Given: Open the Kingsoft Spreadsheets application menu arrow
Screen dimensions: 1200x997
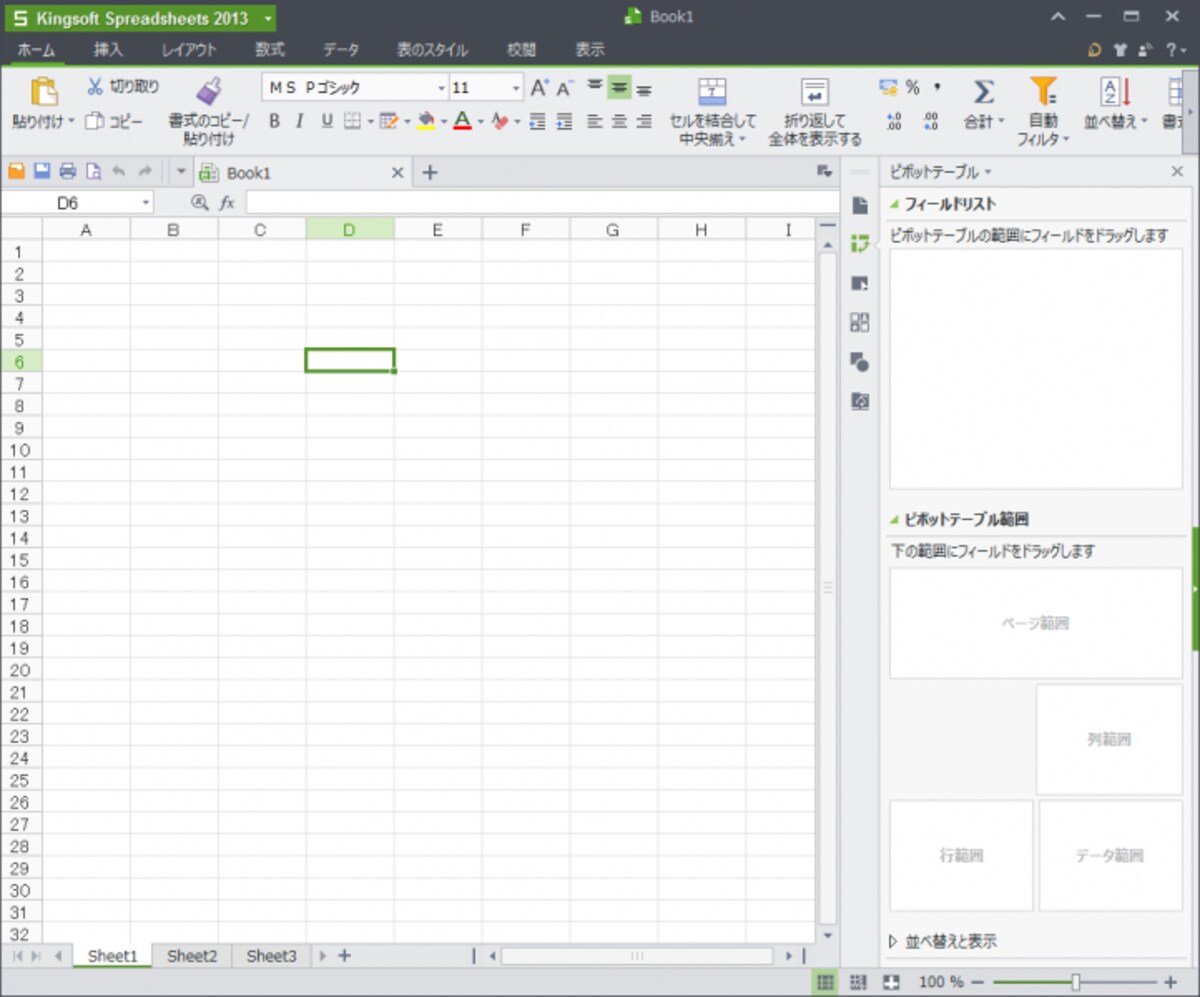Looking at the screenshot, I should coord(268,18).
